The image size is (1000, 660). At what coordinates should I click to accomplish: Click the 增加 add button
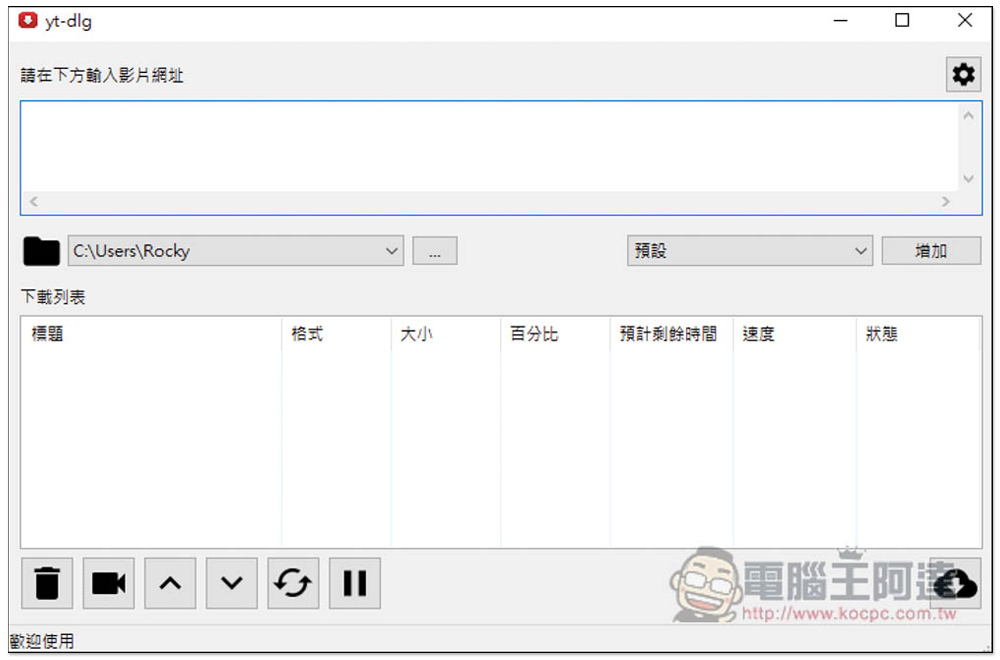pyautogui.click(x=931, y=251)
